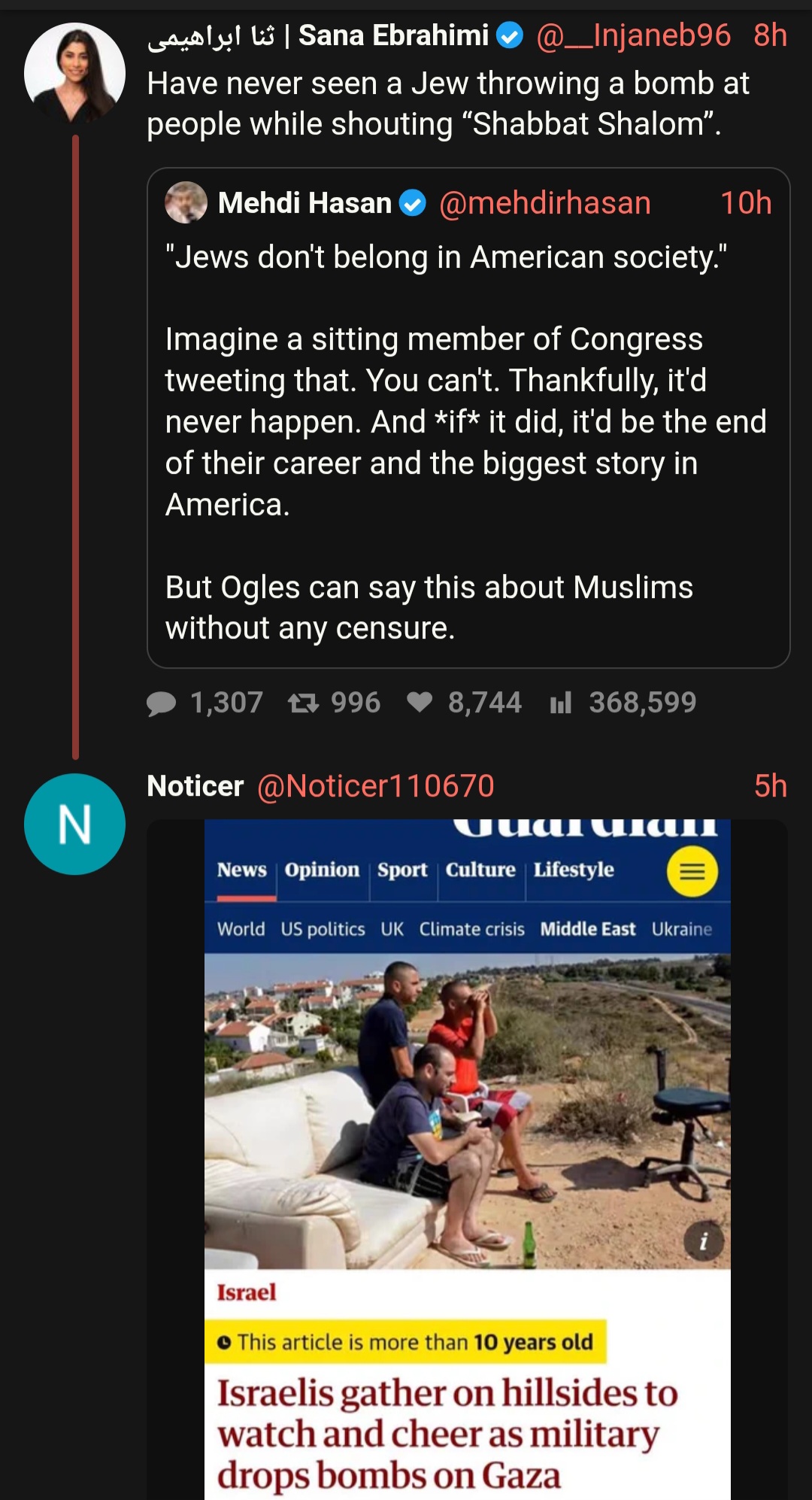Tap the Noticer display name

195,786
